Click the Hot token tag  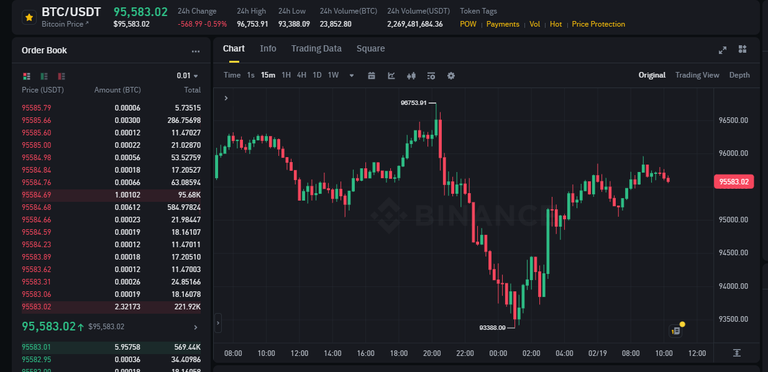click(555, 24)
